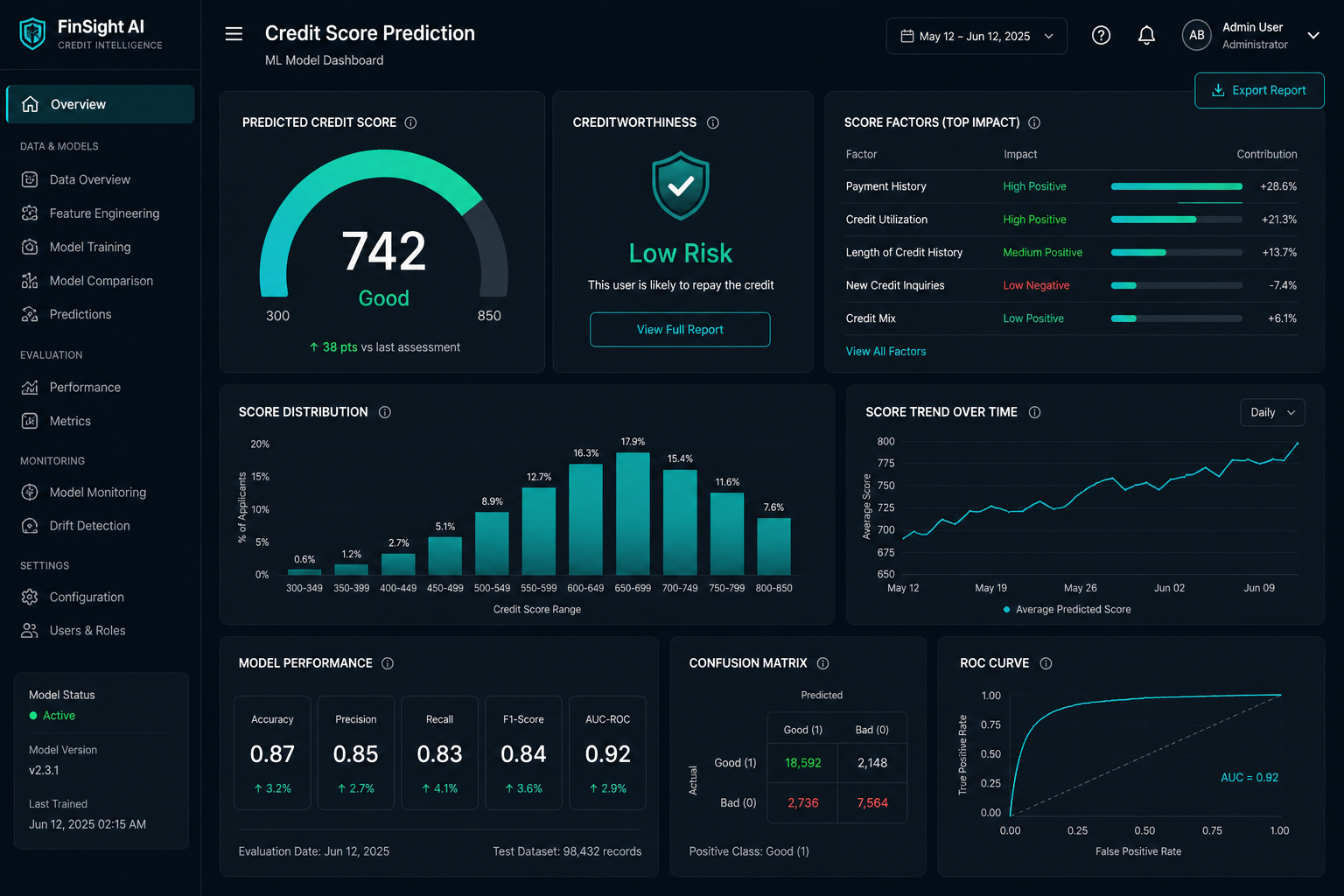Click the 650-699 distribution bar
Viewport: 1344px width, 896px height.
(x=633, y=514)
